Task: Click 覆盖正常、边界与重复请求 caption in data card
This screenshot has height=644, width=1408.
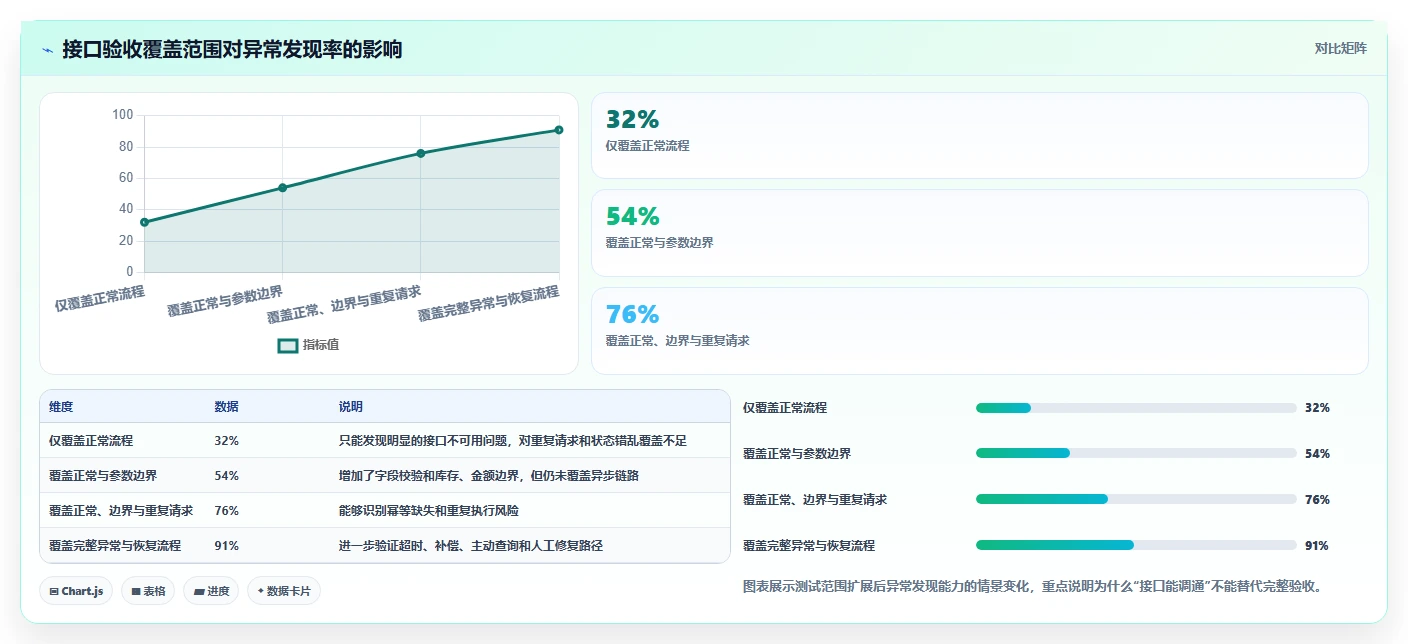Action: click(677, 340)
